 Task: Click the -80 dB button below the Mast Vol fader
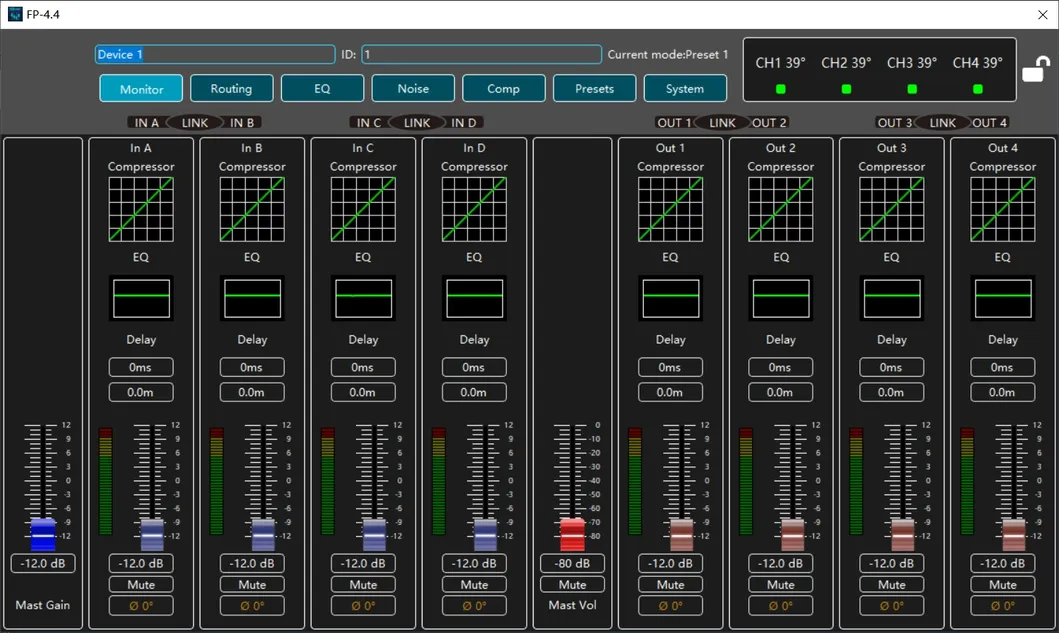coord(572,563)
